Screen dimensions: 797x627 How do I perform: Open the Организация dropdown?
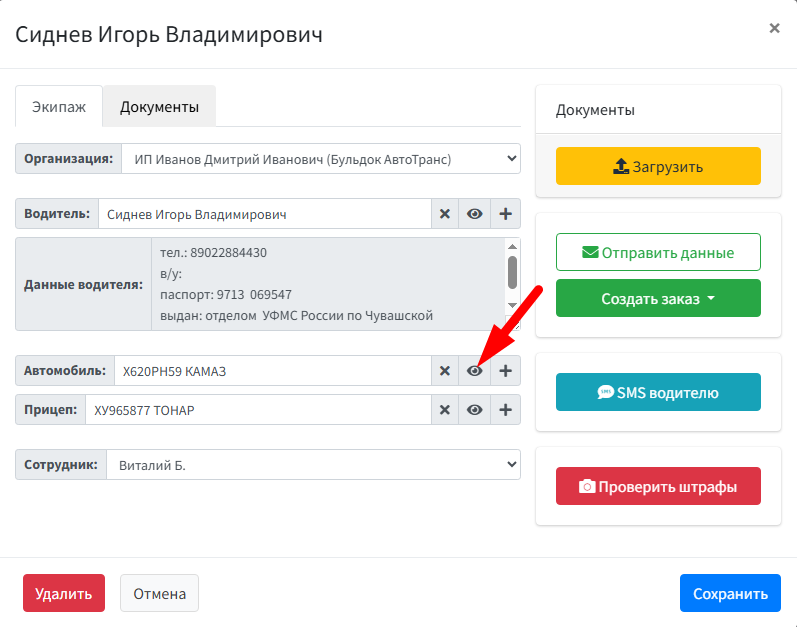tap(318, 158)
